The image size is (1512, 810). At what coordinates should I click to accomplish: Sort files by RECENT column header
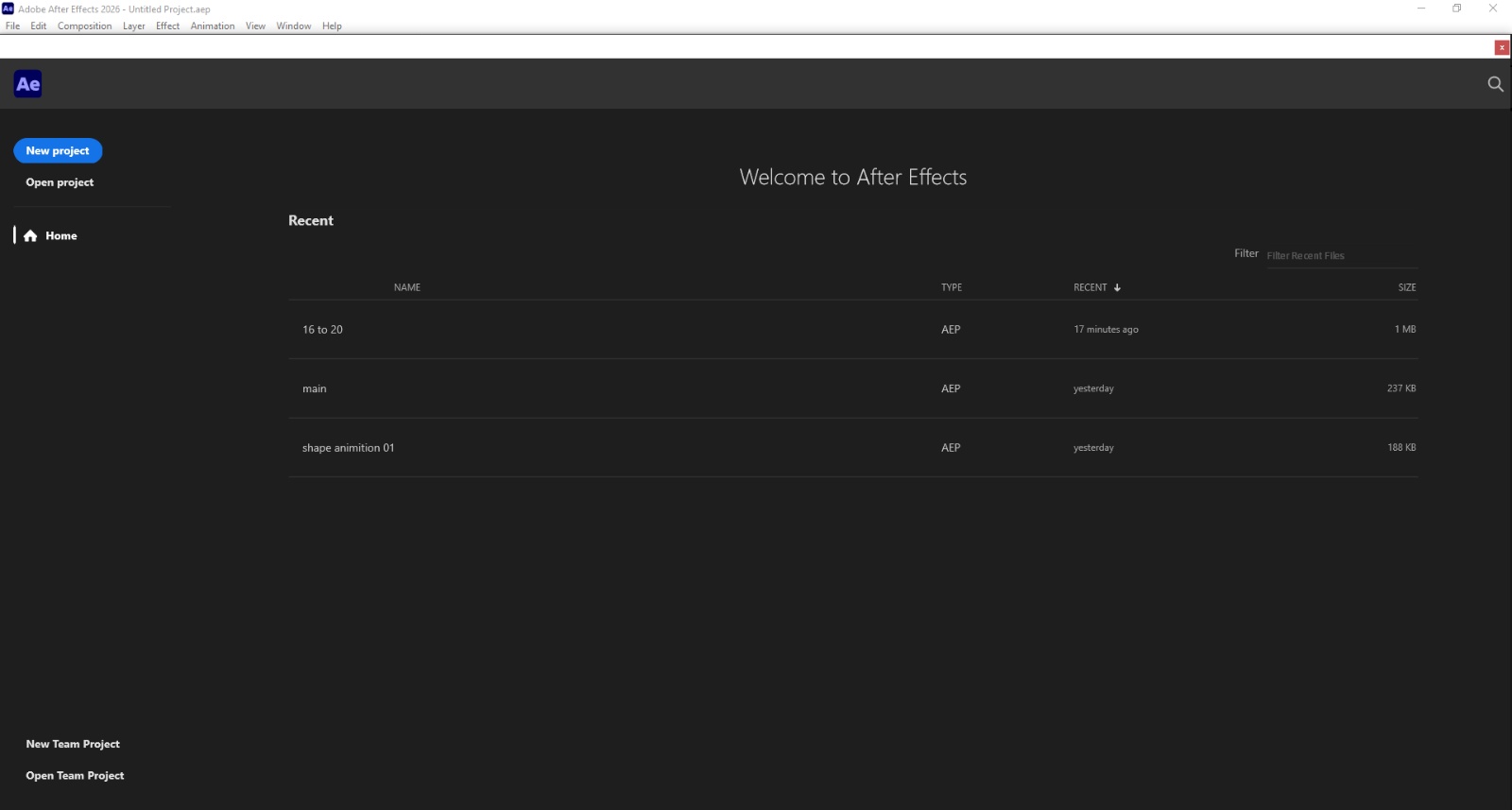coord(1091,287)
